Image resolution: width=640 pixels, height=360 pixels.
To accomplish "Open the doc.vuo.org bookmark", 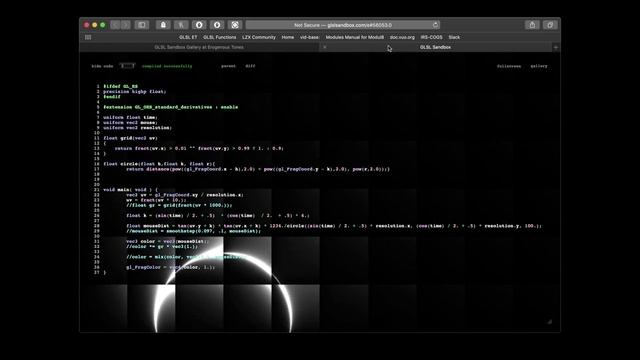I will [402, 37].
